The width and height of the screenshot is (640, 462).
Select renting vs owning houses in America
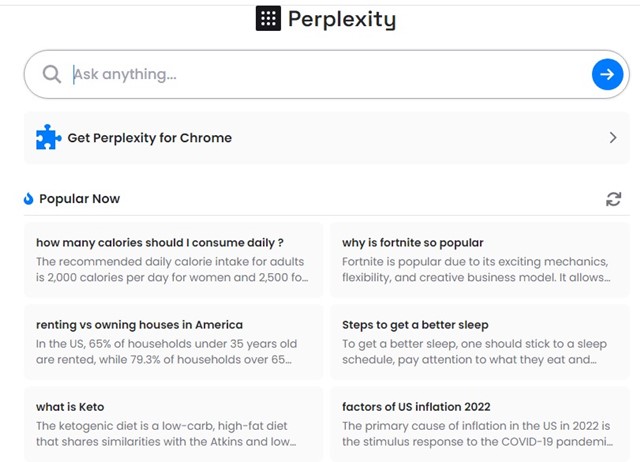(x=173, y=342)
